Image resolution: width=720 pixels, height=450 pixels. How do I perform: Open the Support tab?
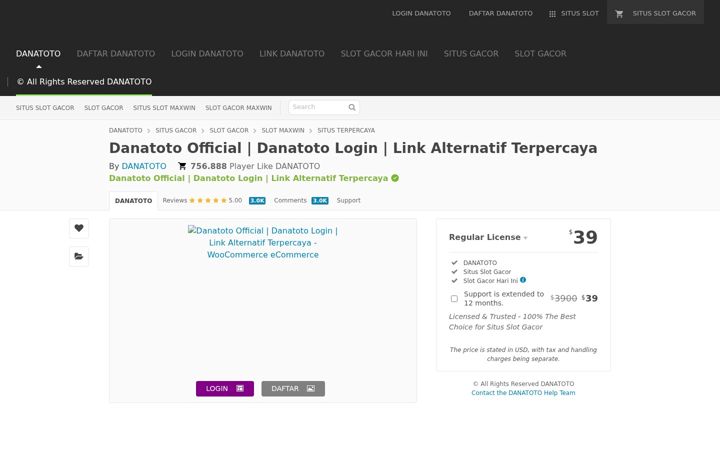[x=349, y=201]
